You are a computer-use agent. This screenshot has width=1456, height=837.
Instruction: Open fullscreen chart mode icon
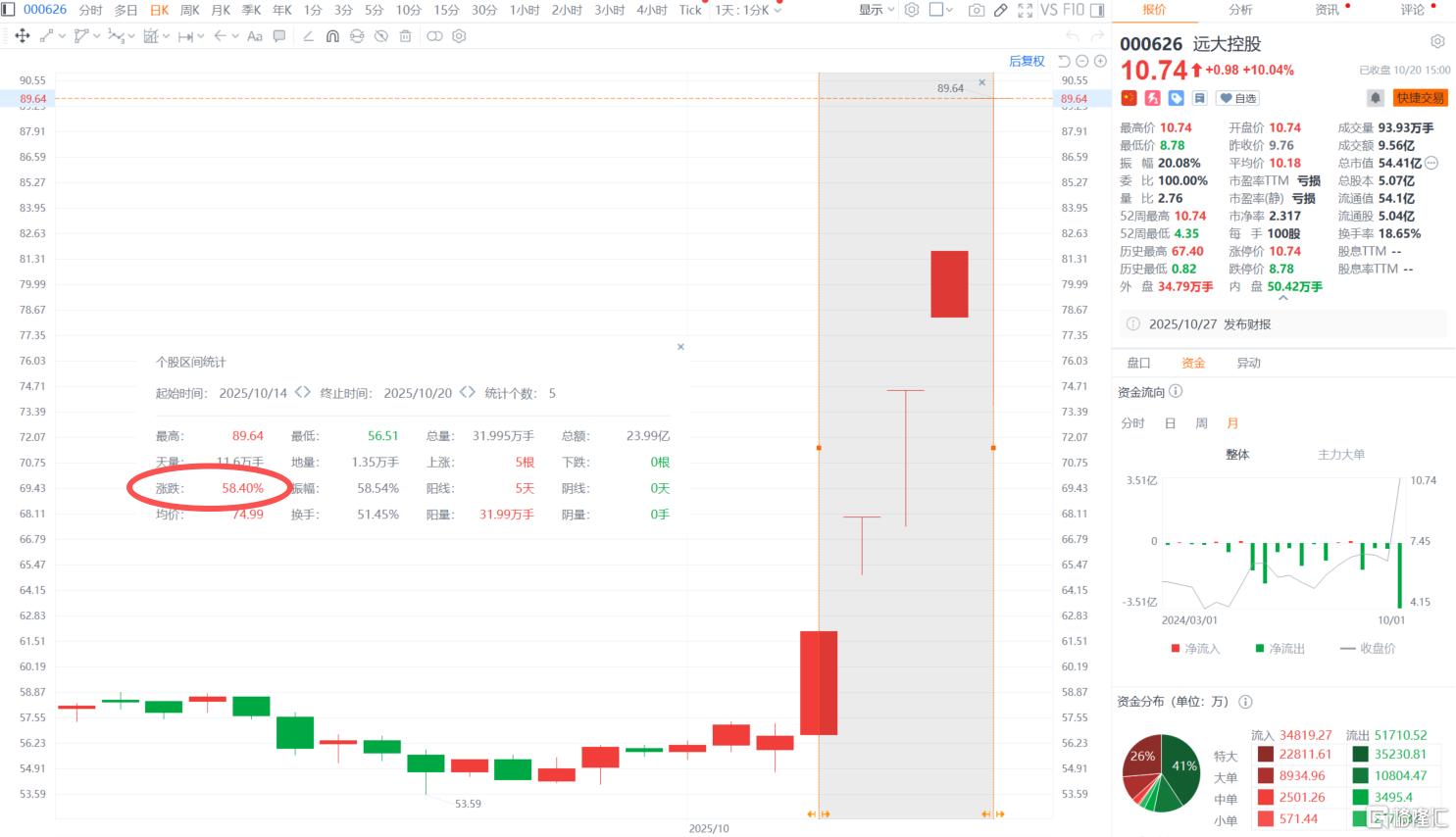click(1025, 10)
